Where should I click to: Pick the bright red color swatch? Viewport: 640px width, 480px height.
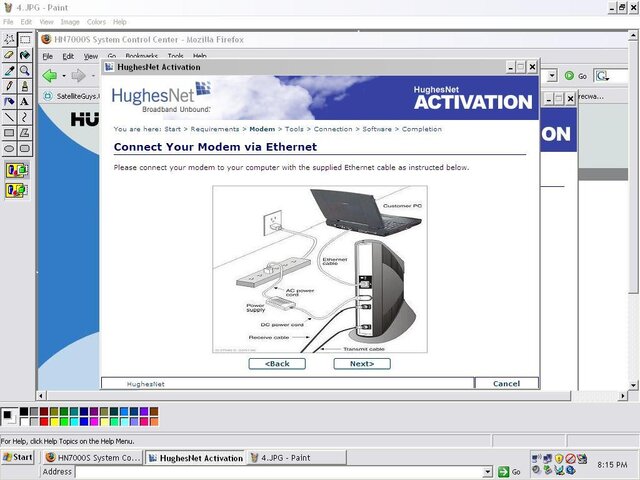coord(44,421)
